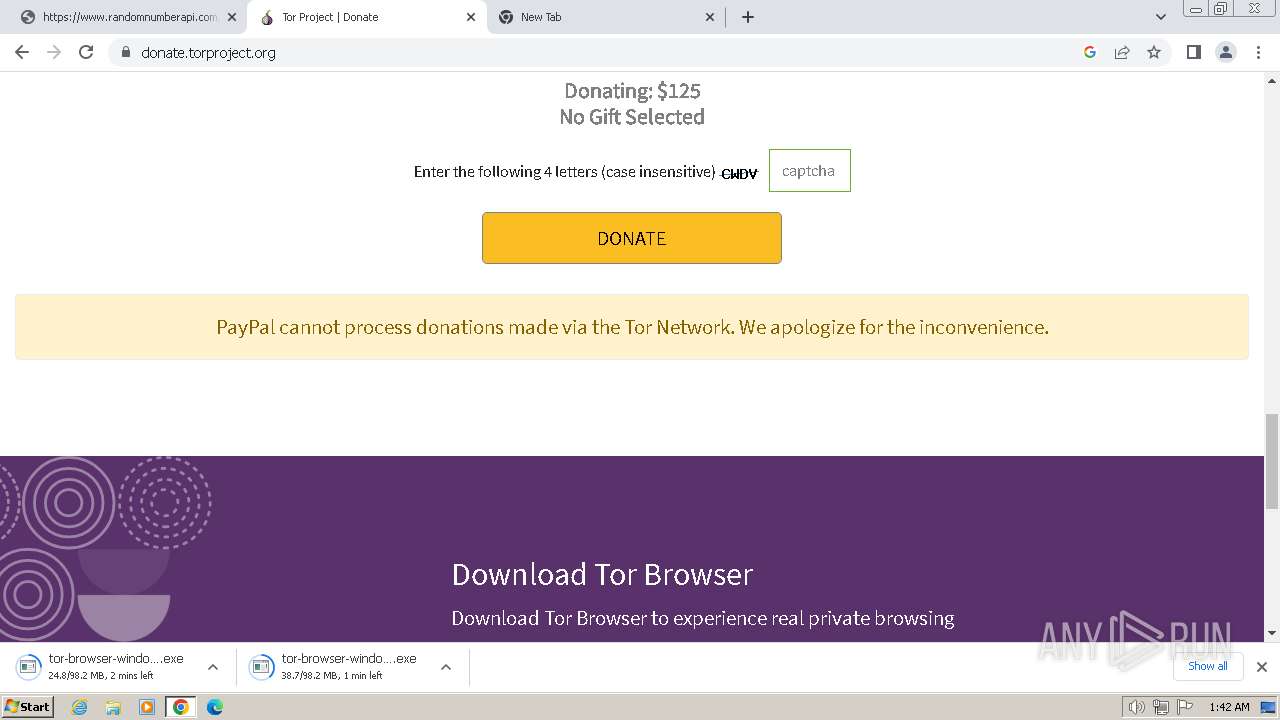1280x720 pixels.
Task: Launch Internet Explorer from the taskbar
Action: coord(80,707)
